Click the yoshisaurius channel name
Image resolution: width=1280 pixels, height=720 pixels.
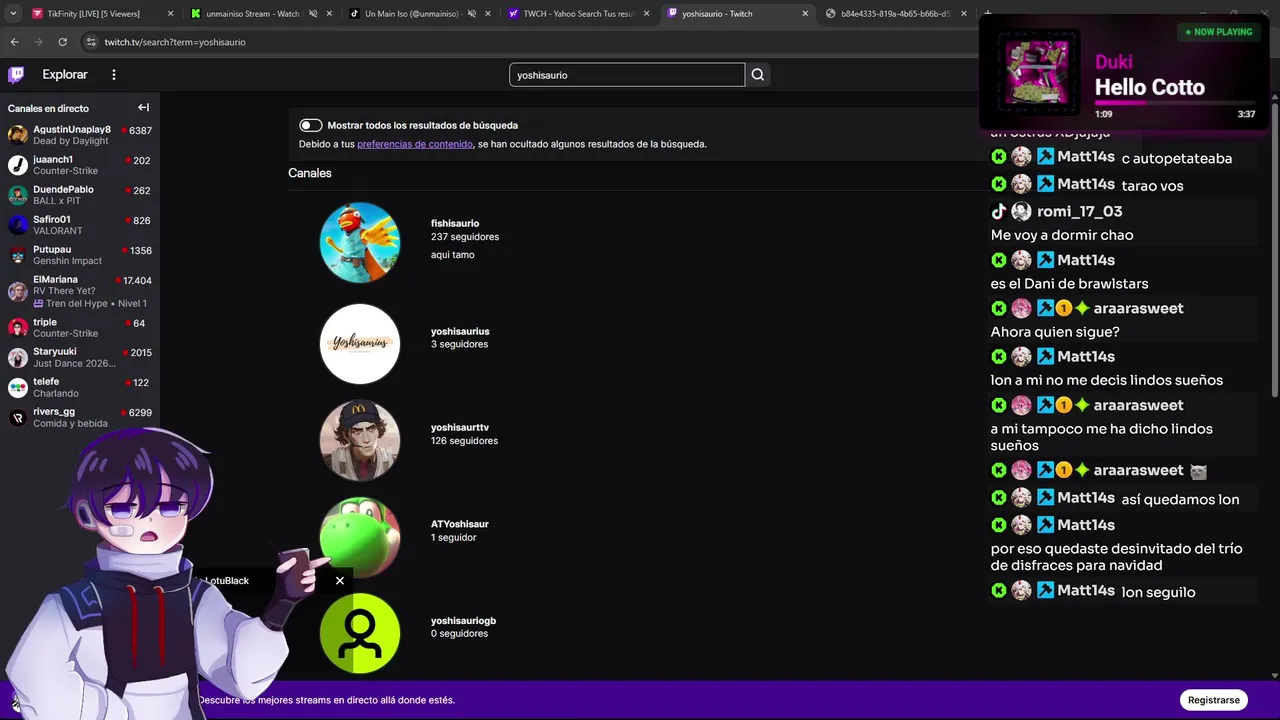tap(460, 331)
